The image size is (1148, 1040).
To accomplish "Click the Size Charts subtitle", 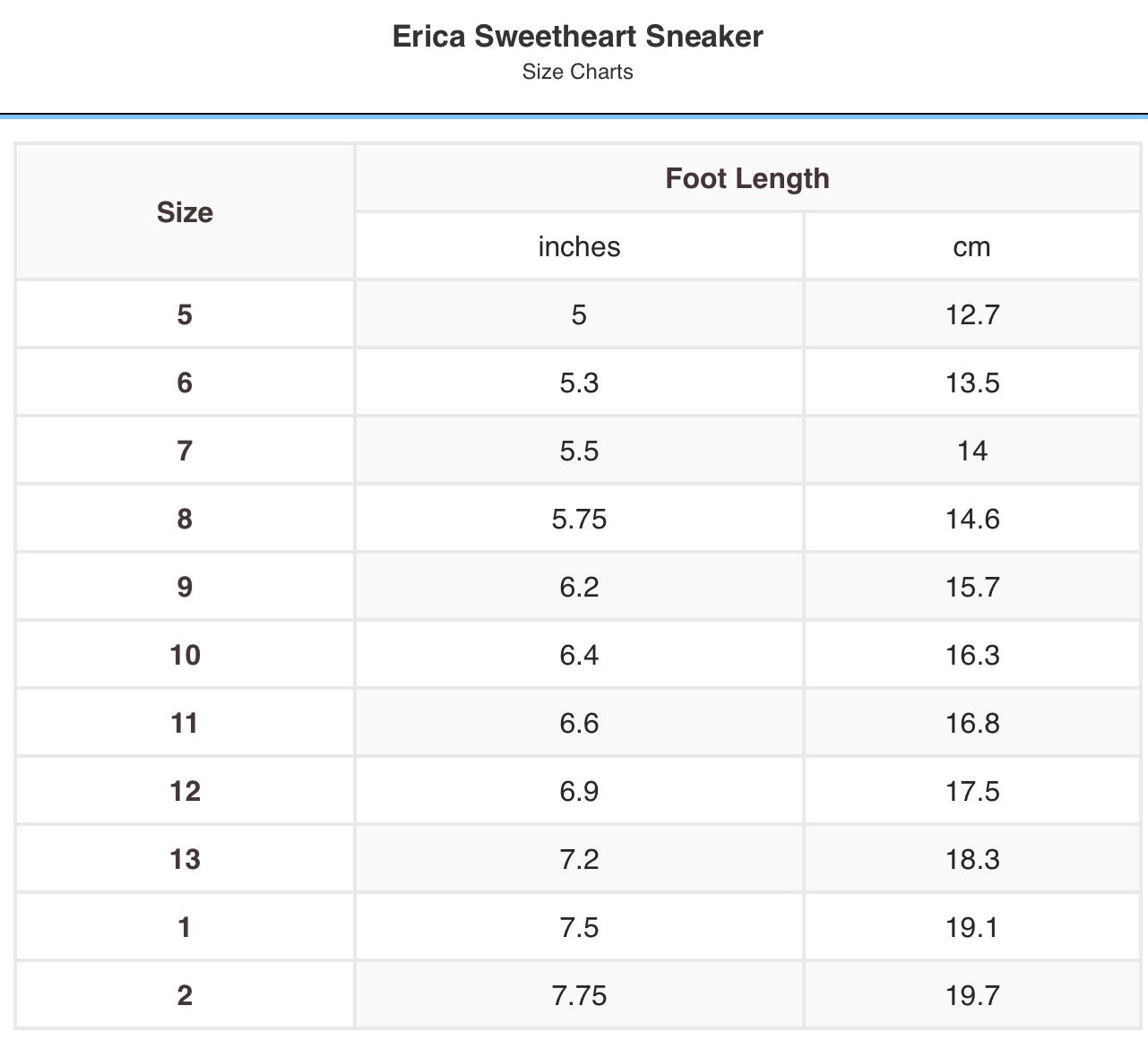I will pos(578,72).
